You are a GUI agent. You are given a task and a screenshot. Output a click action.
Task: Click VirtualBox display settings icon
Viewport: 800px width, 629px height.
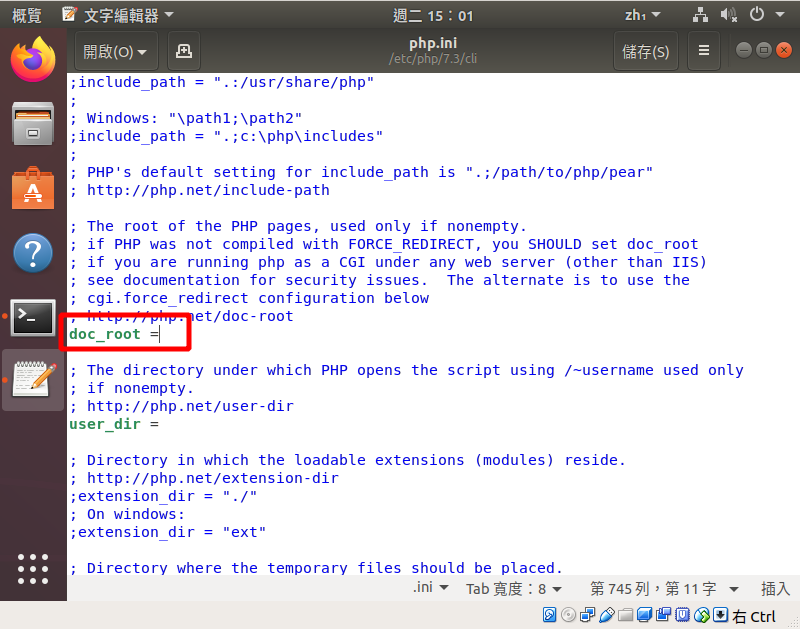(x=644, y=615)
